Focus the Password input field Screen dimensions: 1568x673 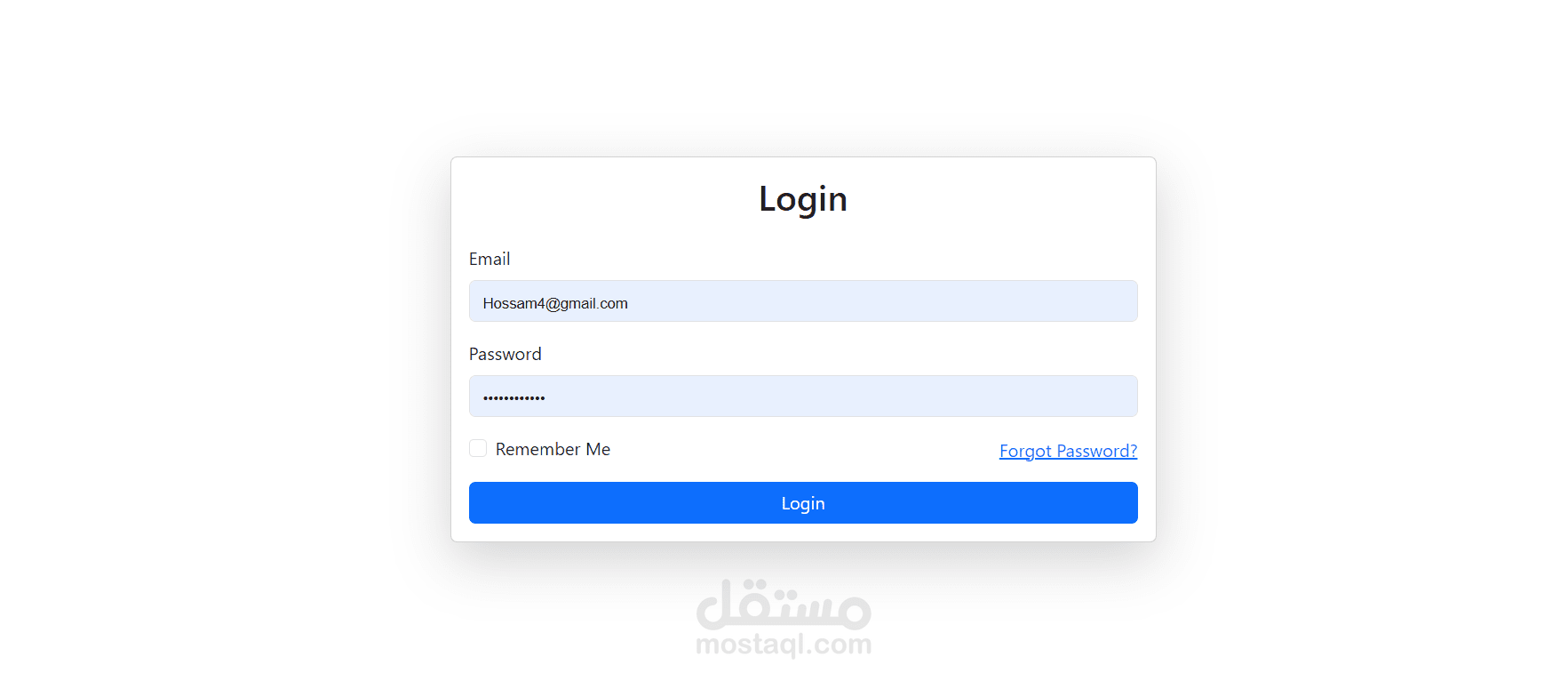click(x=803, y=396)
